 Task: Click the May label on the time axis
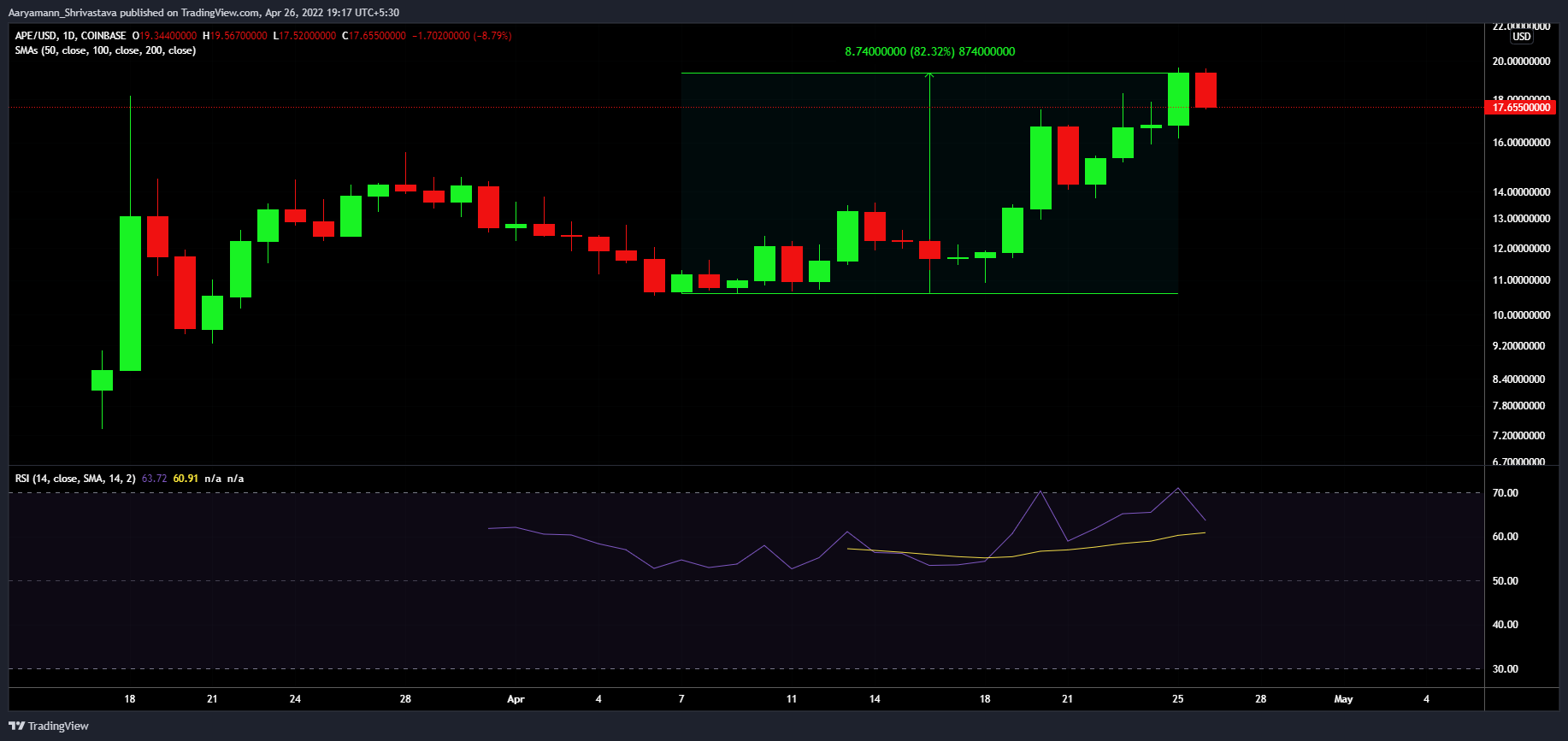[x=1343, y=699]
